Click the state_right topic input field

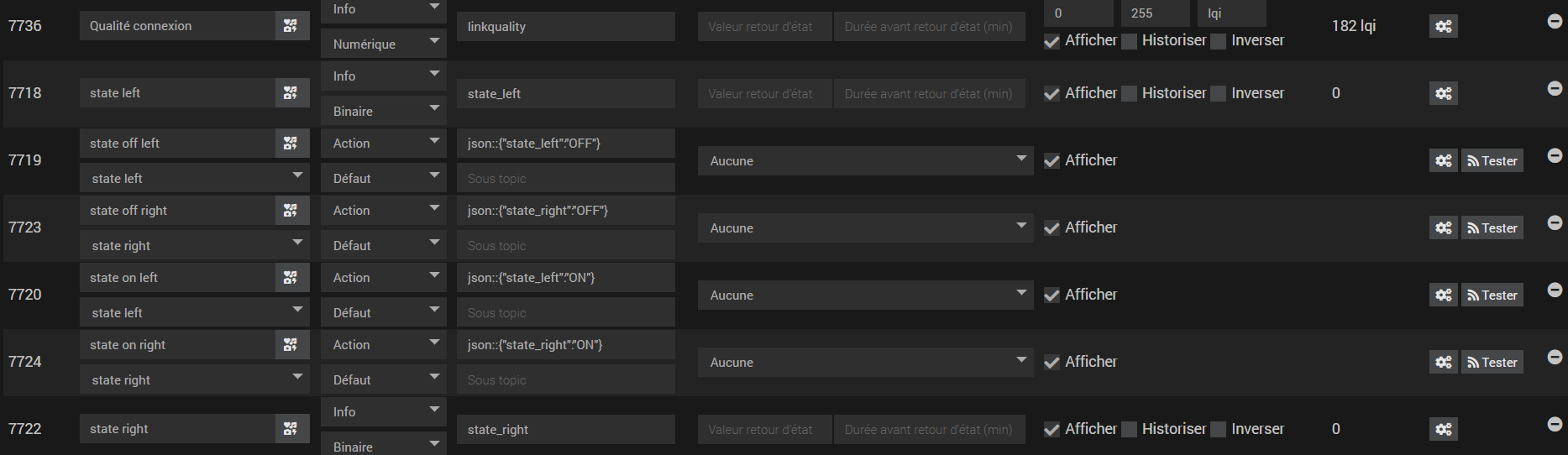(565, 429)
